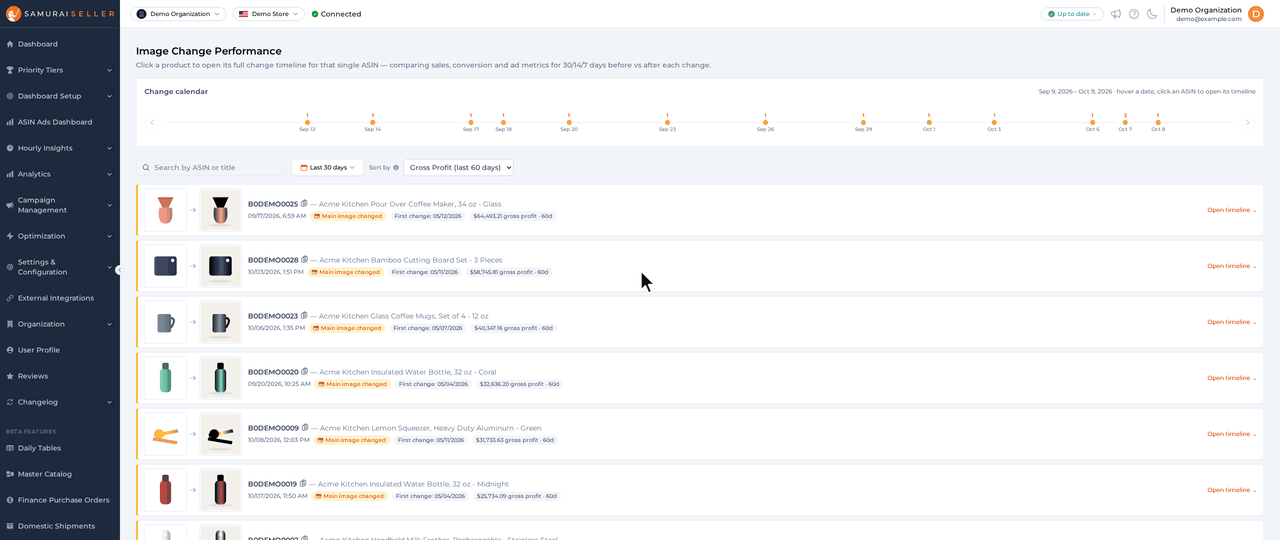Click the $64,493.21 gross profit badge
This screenshot has width=1280, height=540.
pyautogui.click(x=513, y=216)
